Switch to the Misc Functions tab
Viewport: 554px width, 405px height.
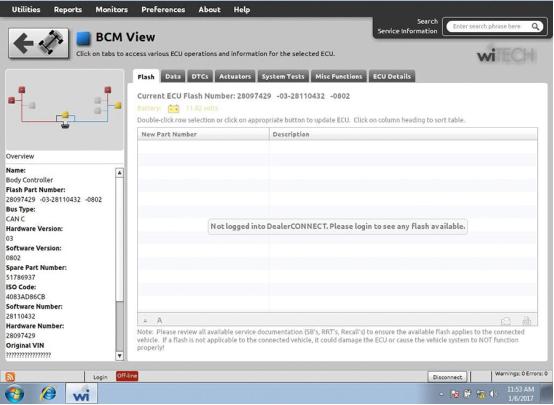pyautogui.click(x=339, y=76)
